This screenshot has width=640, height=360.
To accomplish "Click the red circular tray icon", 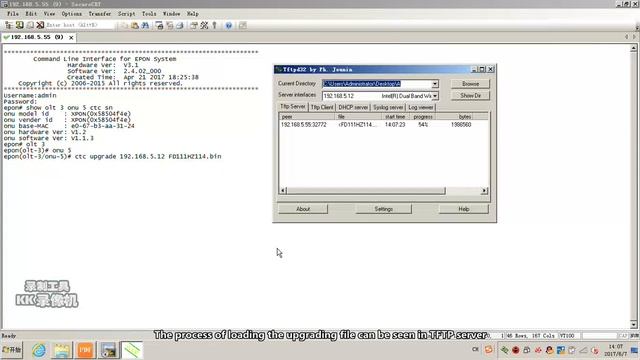I will coord(516,350).
